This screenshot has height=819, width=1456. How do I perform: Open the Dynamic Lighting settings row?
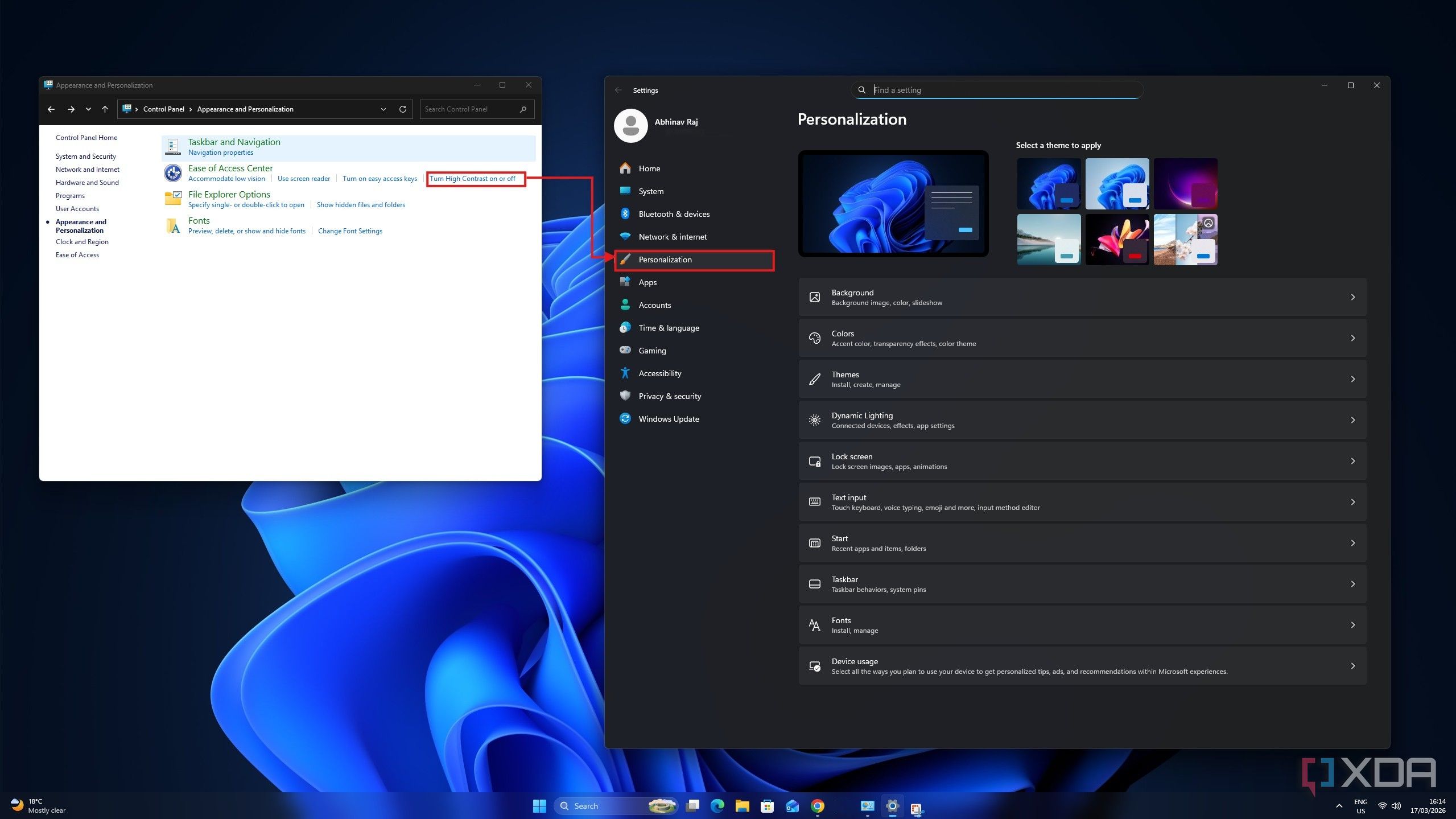click(x=1082, y=420)
